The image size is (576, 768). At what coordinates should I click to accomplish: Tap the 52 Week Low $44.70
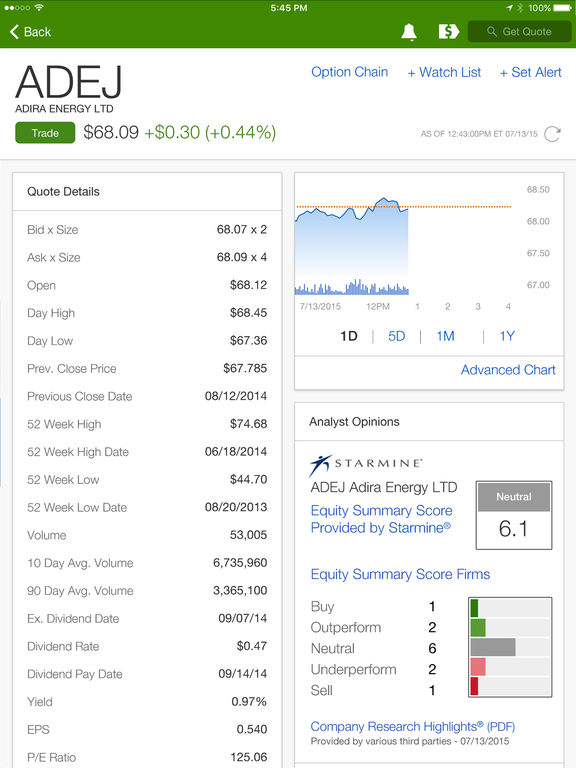click(248, 480)
